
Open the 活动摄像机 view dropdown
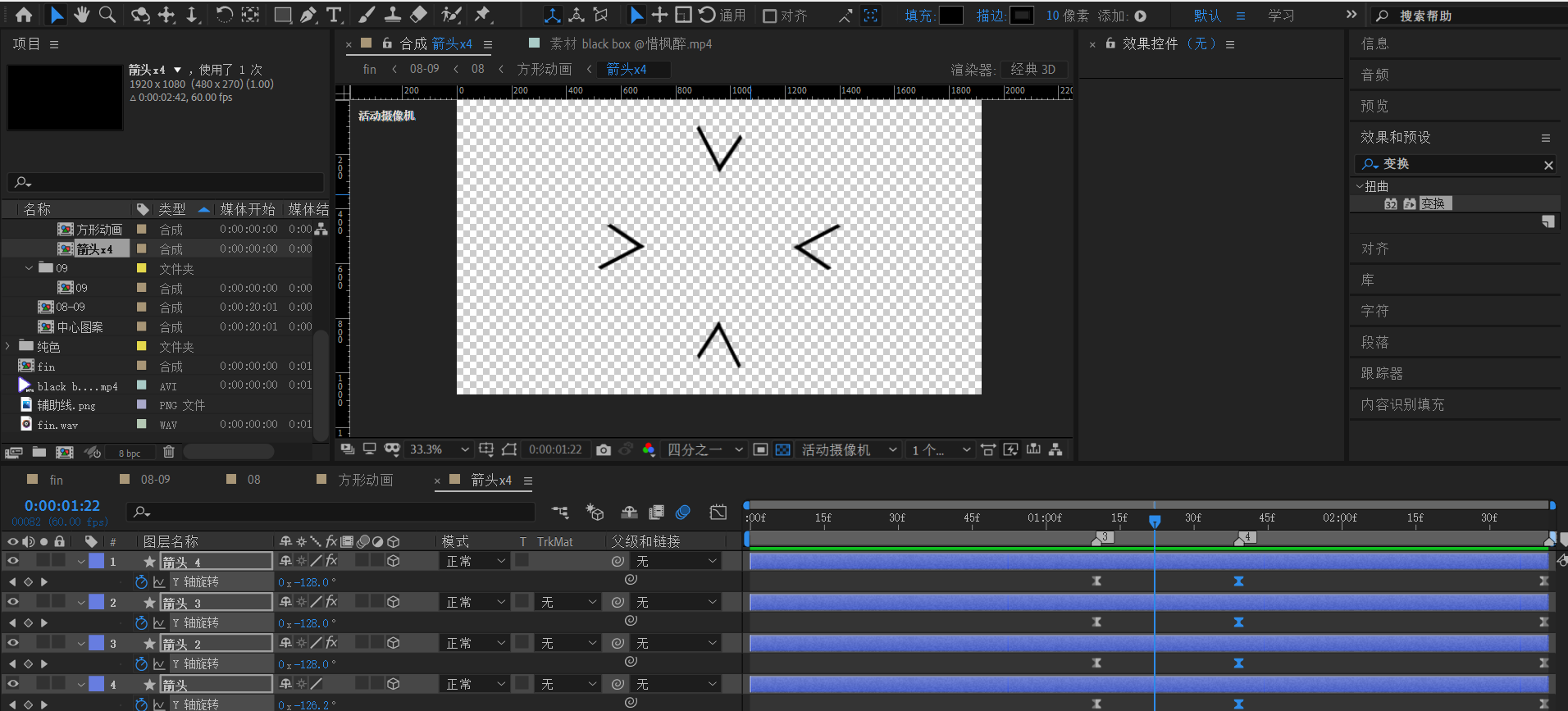pos(849,449)
